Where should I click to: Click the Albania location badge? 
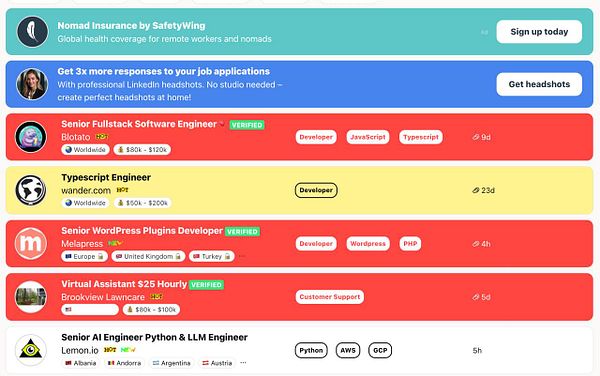[x=80, y=363]
